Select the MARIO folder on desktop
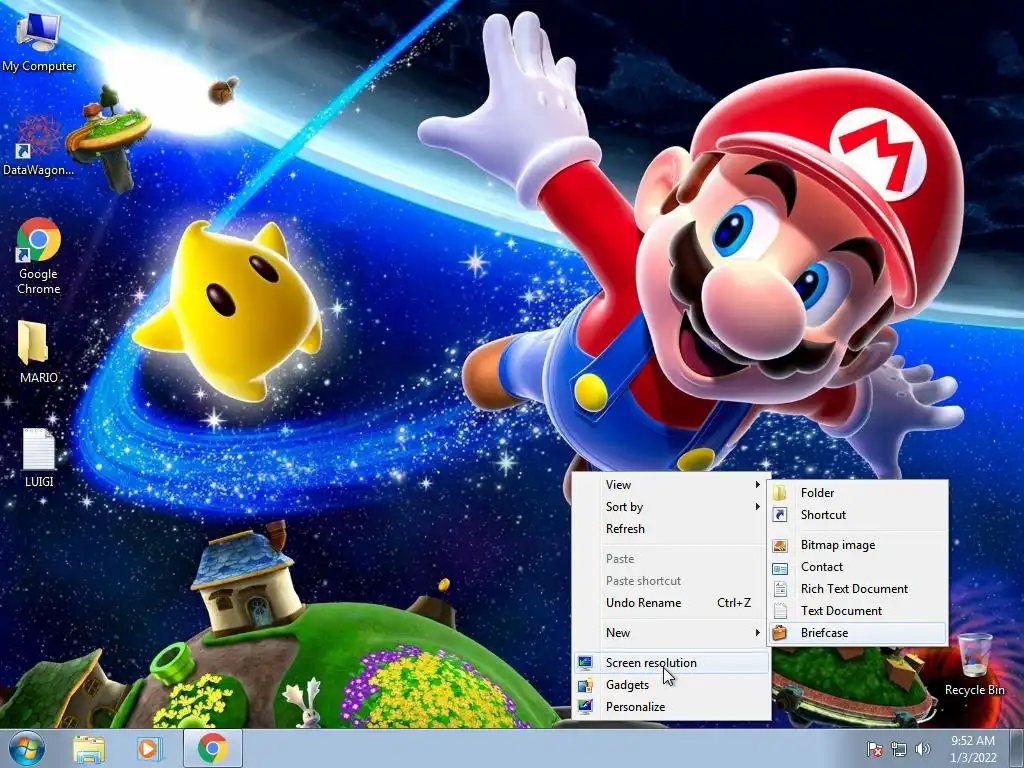The width and height of the screenshot is (1024, 768). click(39, 351)
